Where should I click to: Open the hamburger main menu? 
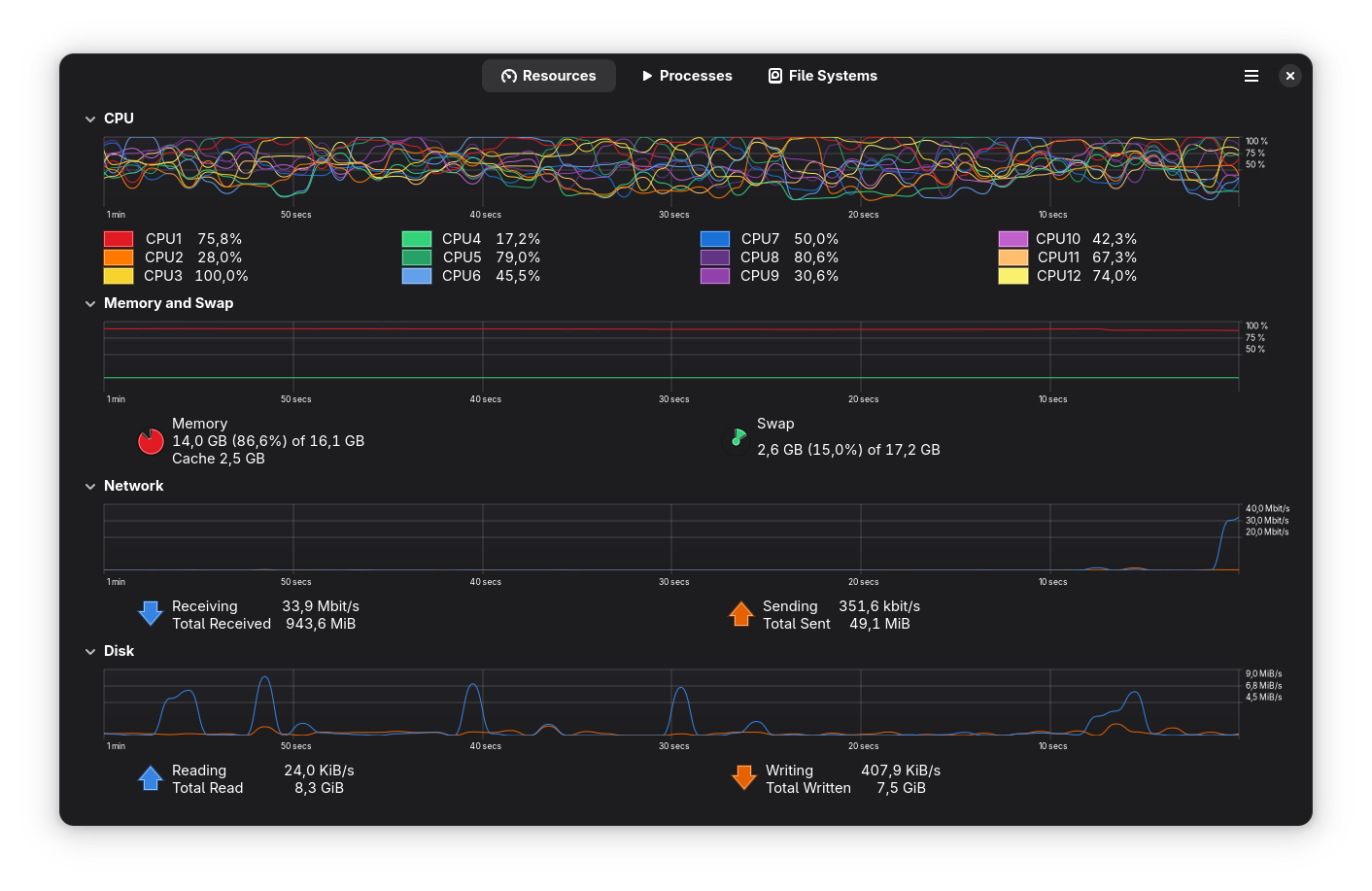(x=1252, y=76)
